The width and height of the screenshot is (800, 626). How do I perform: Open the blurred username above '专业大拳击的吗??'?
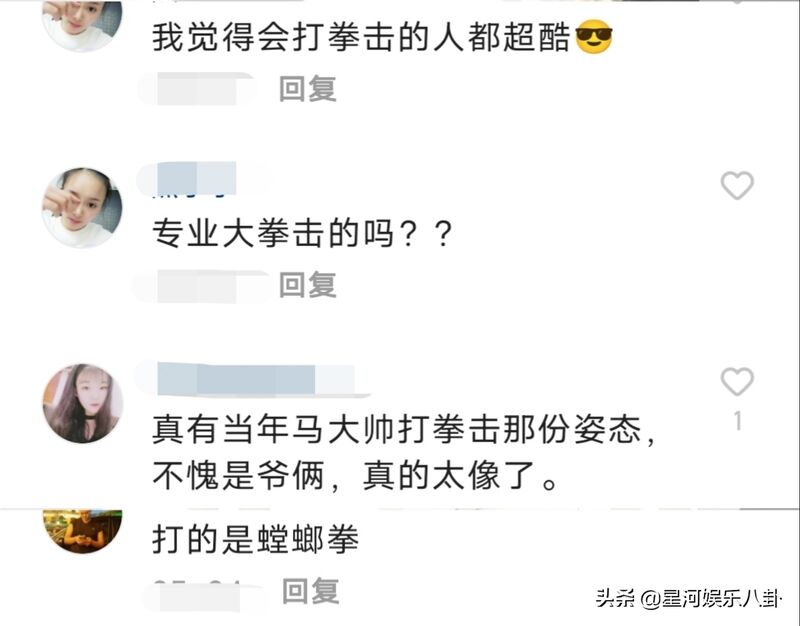(196, 179)
